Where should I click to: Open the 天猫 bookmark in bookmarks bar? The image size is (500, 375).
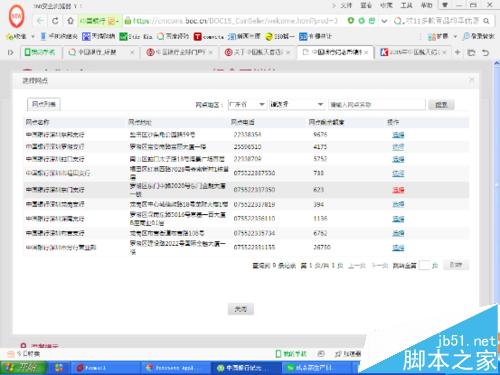[99, 36]
